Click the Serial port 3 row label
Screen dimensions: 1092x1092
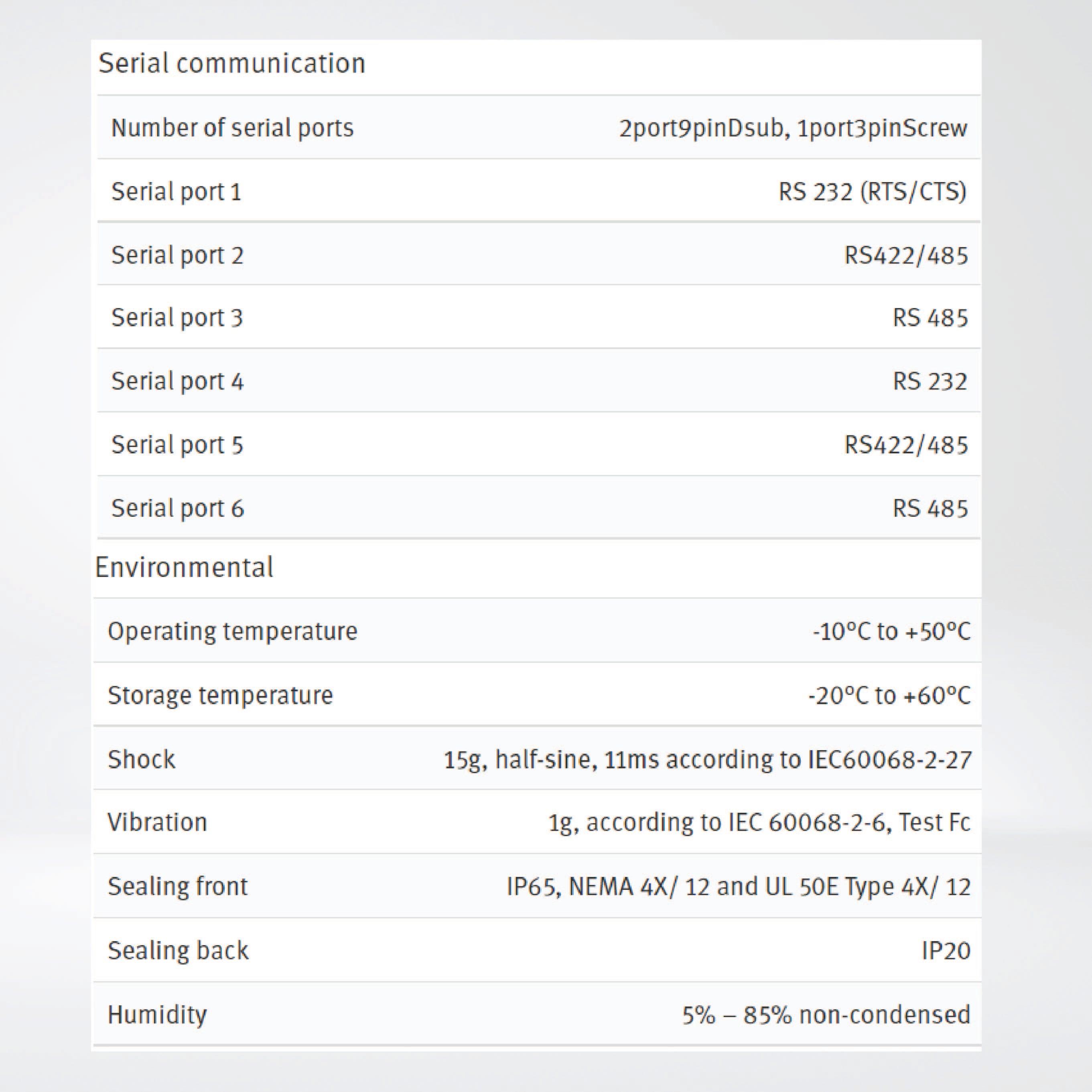(177, 318)
